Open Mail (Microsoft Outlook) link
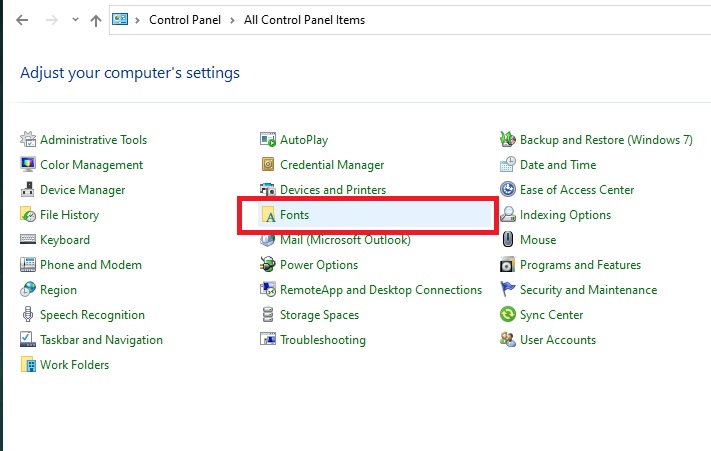Screen dimensions: 711x451 pos(346,239)
